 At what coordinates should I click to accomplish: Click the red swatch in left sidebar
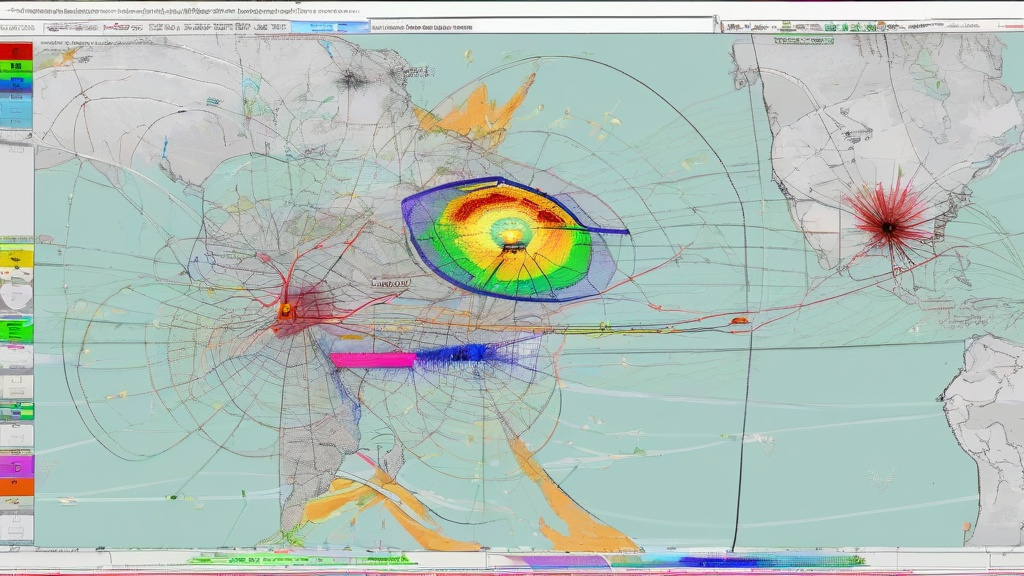(x=16, y=52)
